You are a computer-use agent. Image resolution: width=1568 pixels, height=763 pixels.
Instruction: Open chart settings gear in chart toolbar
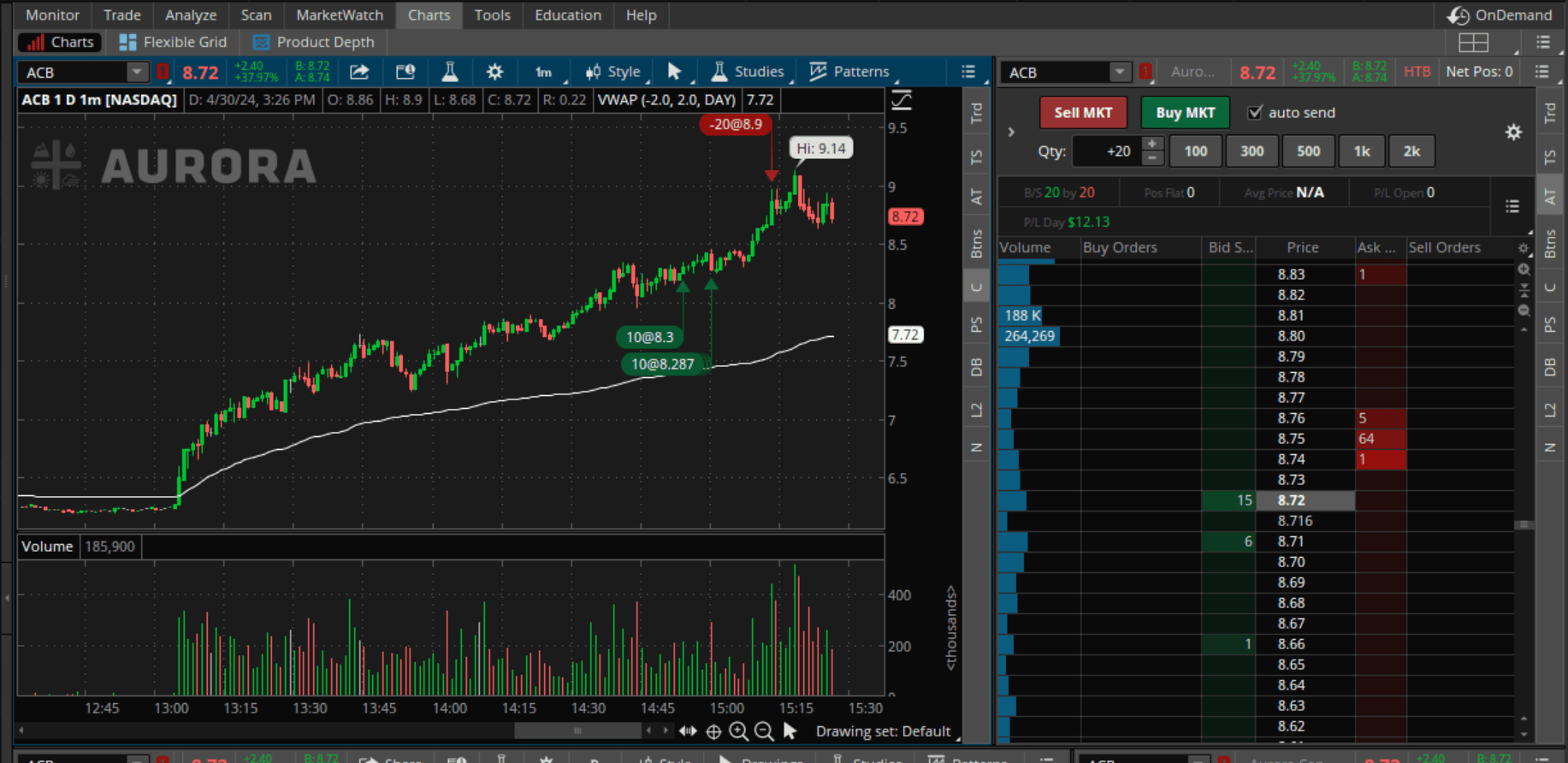pos(494,72)
